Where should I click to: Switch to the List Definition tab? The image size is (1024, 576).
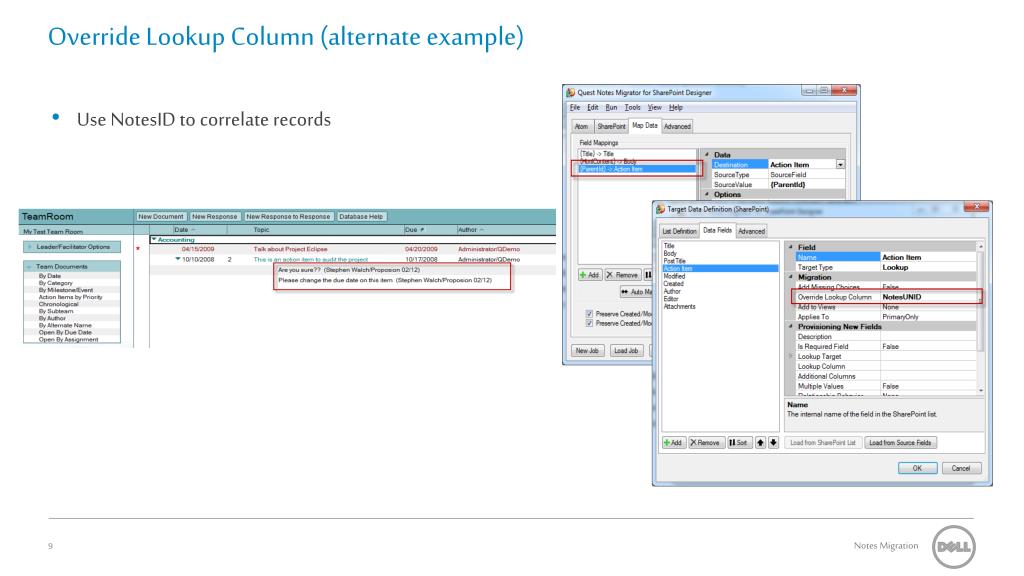679,231
